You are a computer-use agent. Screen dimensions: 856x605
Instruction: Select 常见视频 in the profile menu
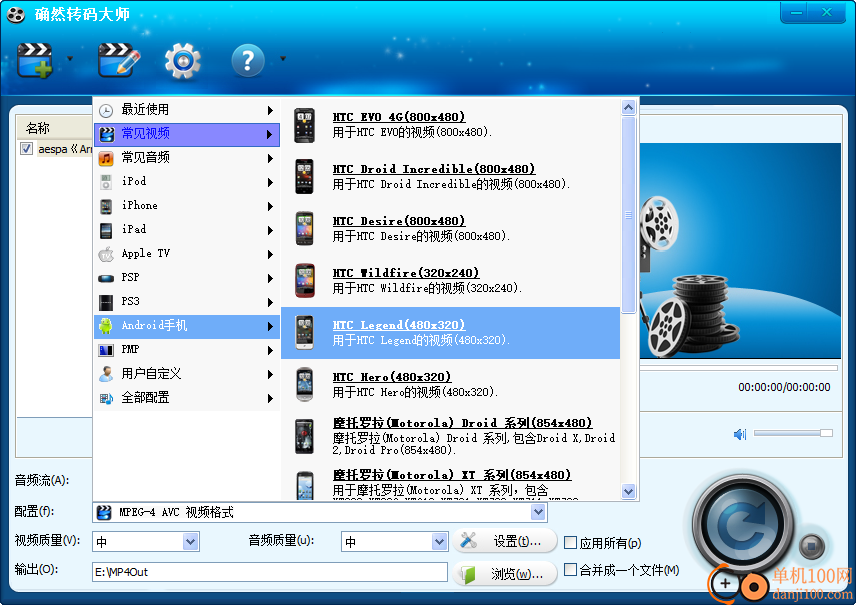(187, 134)
